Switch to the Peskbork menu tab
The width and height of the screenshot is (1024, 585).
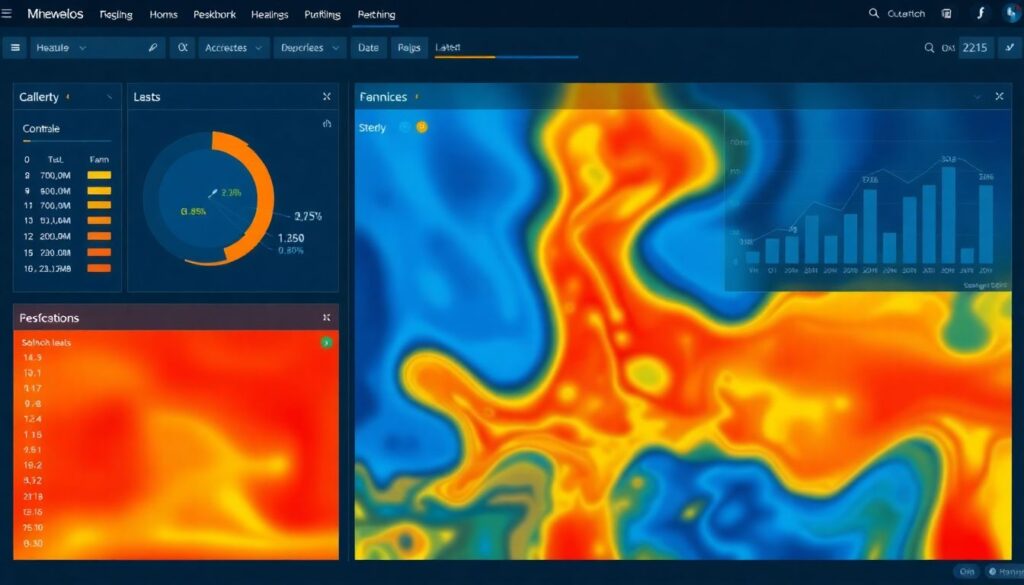tap(214, 15)
